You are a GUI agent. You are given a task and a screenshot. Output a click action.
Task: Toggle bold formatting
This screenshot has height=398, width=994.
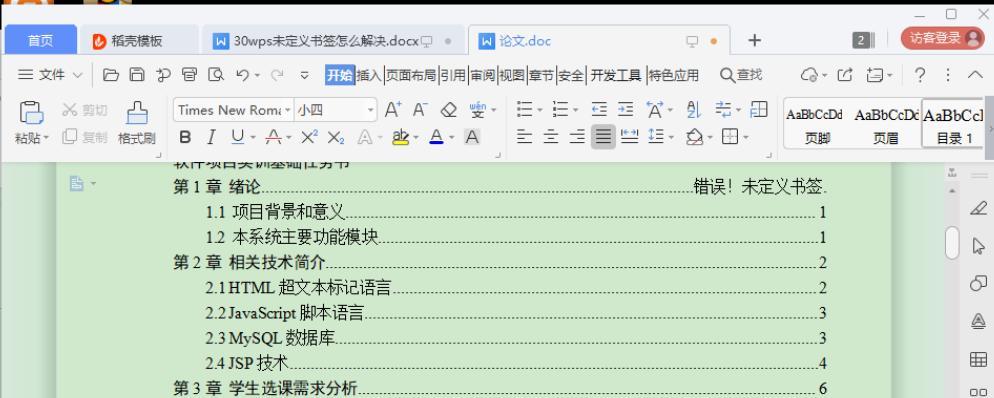click(185, 137)
